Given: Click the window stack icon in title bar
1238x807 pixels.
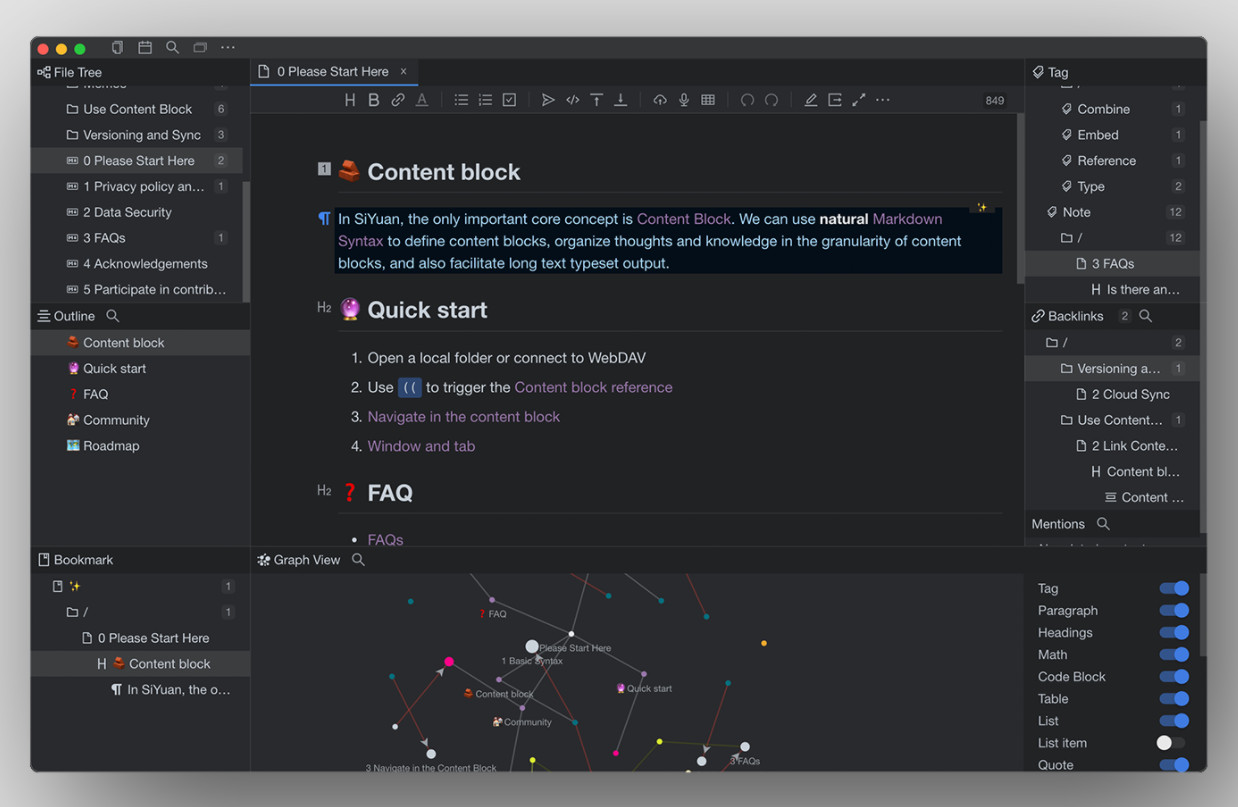Looking at the screenshot, I should pyautogui.click(x=200, y=47).
